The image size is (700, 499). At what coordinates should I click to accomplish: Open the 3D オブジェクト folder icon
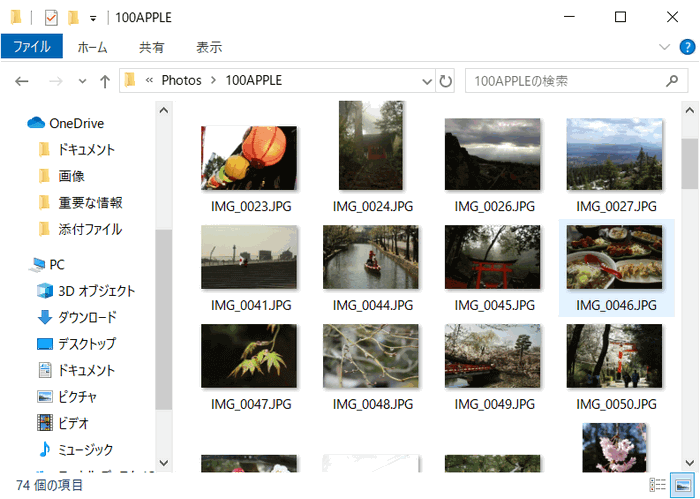tap(45, 291)
